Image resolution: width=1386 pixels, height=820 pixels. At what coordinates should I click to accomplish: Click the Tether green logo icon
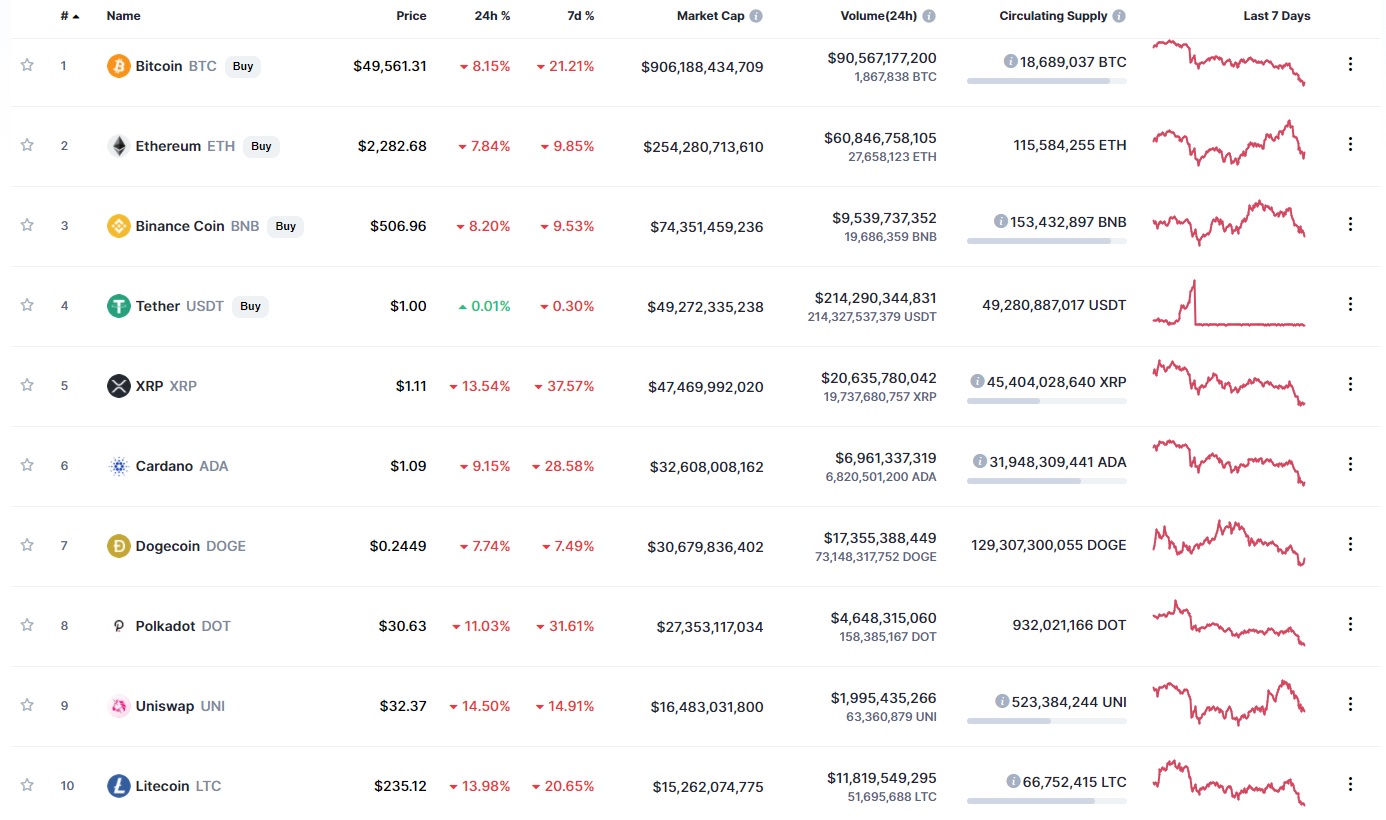(x=119, y=306)
